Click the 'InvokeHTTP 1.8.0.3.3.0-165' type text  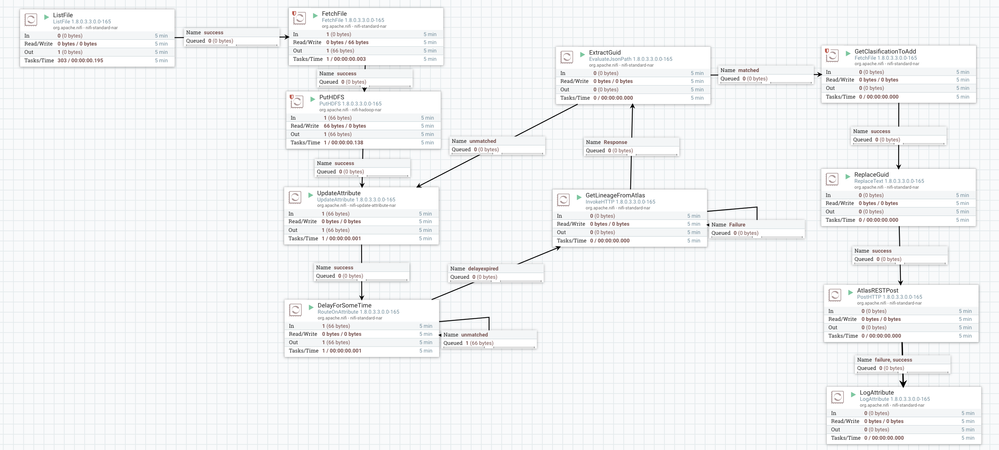point(620,201)
